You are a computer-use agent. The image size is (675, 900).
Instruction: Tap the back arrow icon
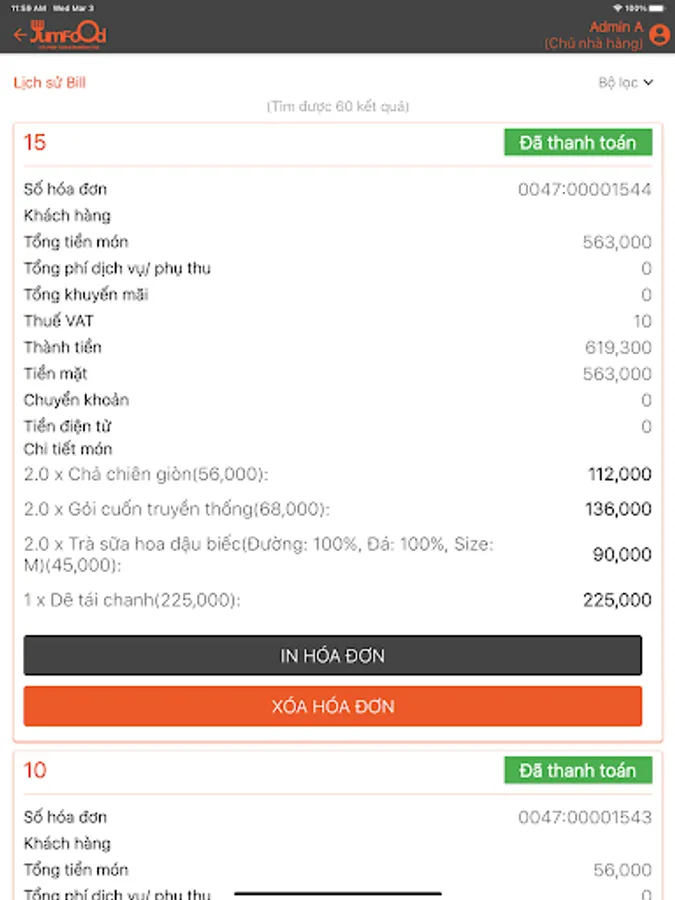(x=20, y=35)
